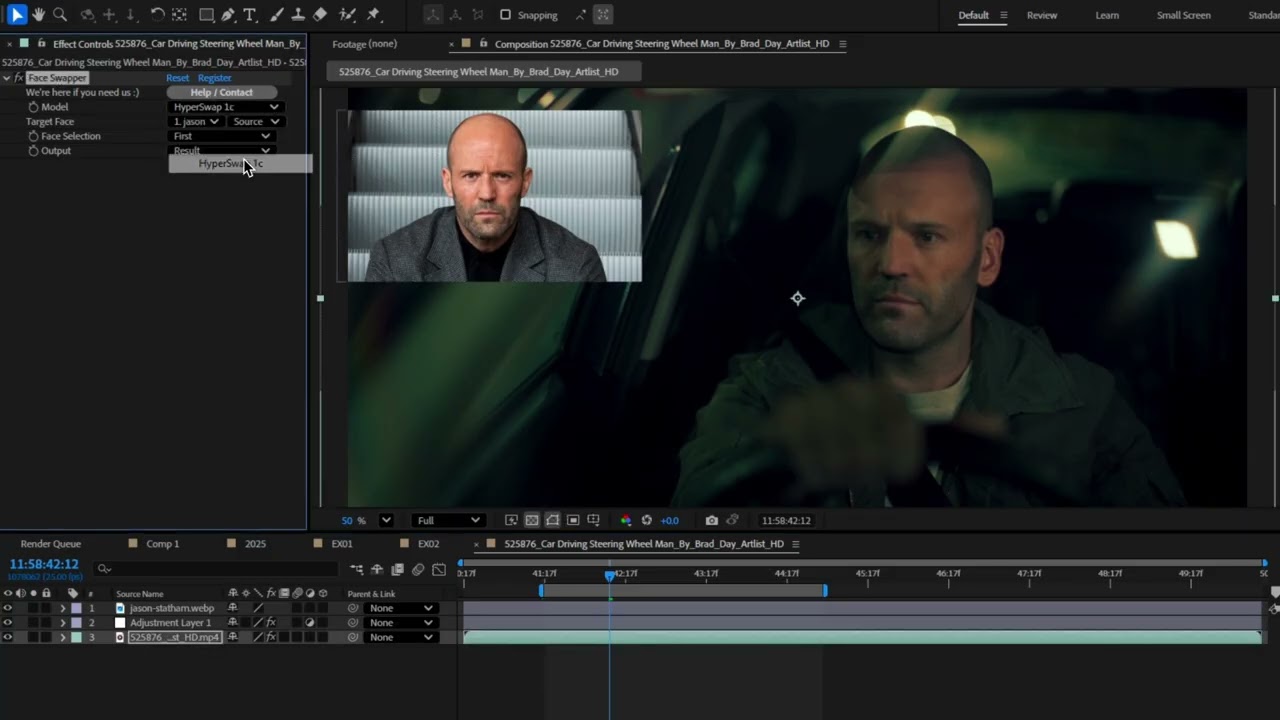Select the Rectangle shape tool
This screenshot has height=720, width=1280.
(206, 15)
